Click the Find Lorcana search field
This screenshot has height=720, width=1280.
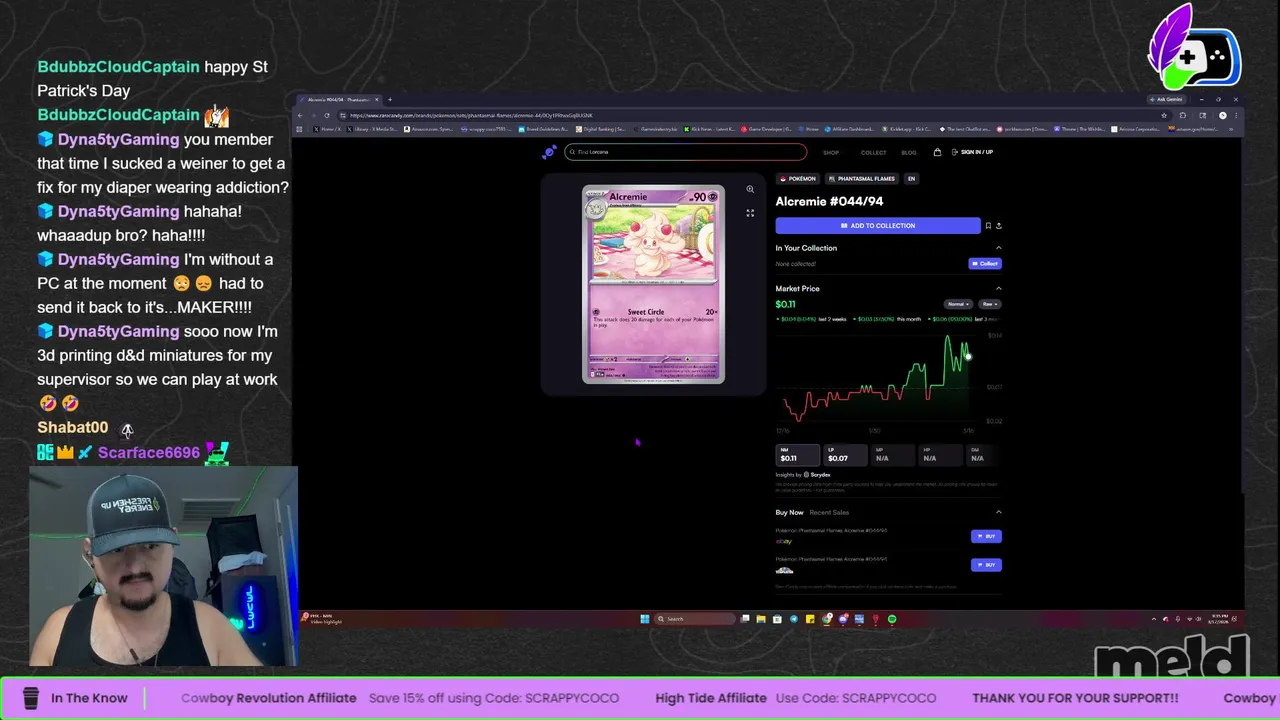coord(685,152)
